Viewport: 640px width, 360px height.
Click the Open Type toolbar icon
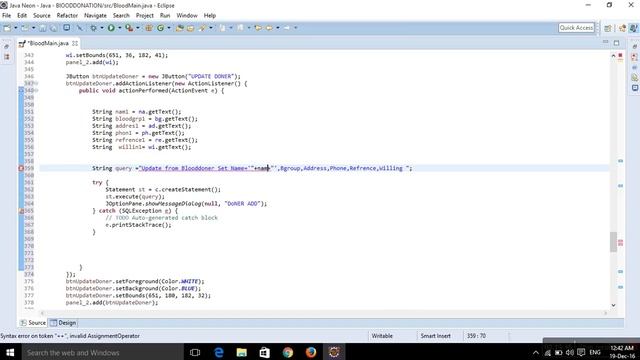pyautogui.click(x=180, y=28)
